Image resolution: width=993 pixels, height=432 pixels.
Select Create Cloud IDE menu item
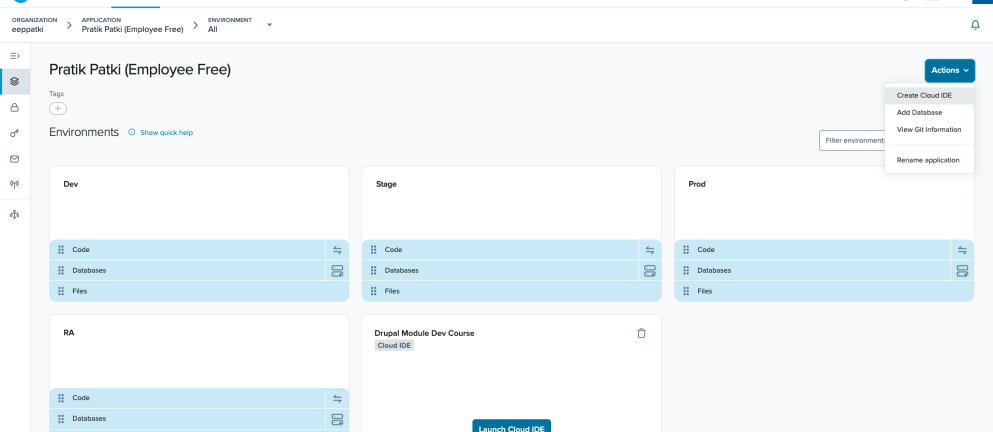pyautogui.click(x=924, y=95)
